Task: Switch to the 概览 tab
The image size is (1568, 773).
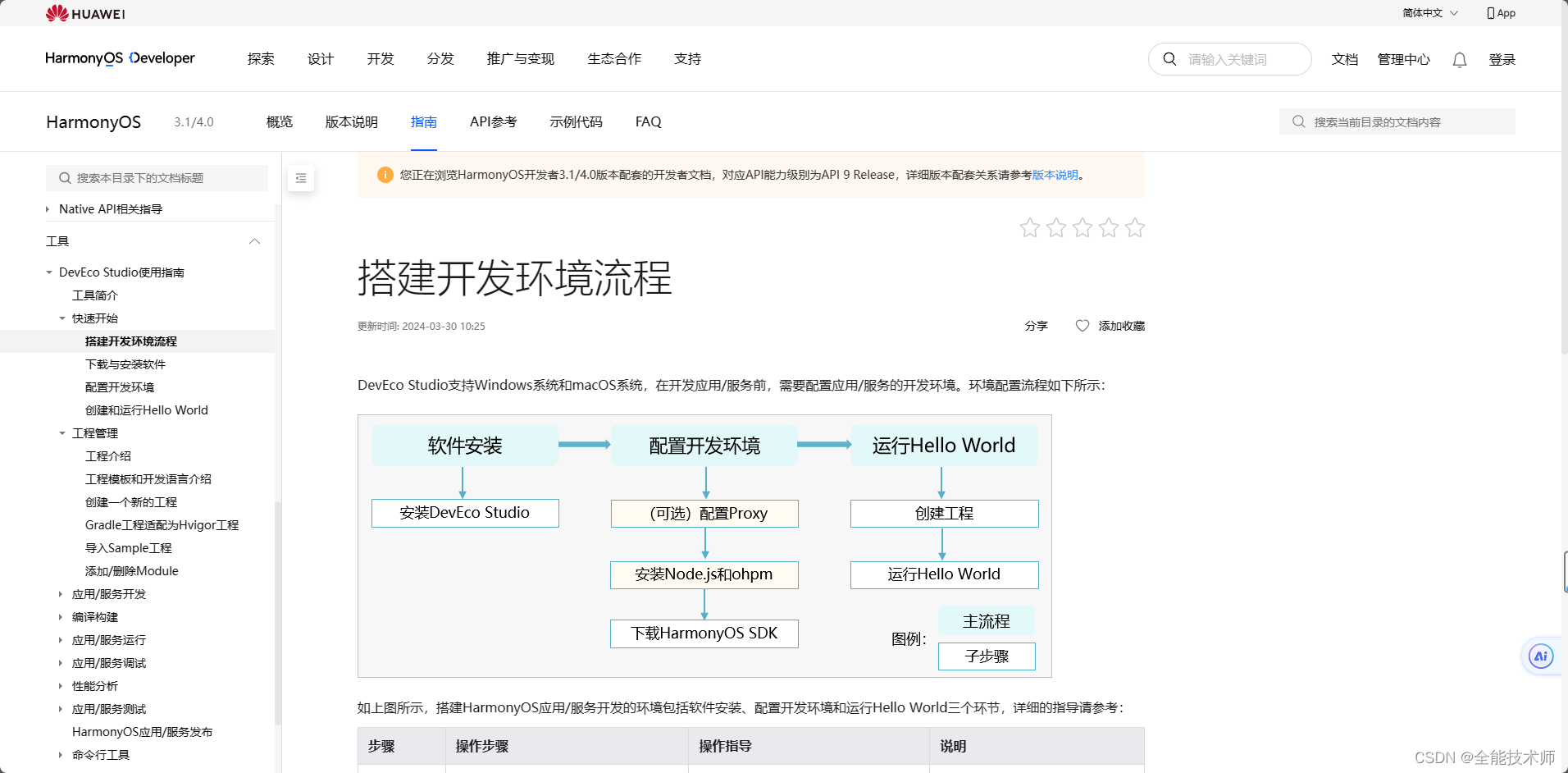Action: [x=280, y=121]
